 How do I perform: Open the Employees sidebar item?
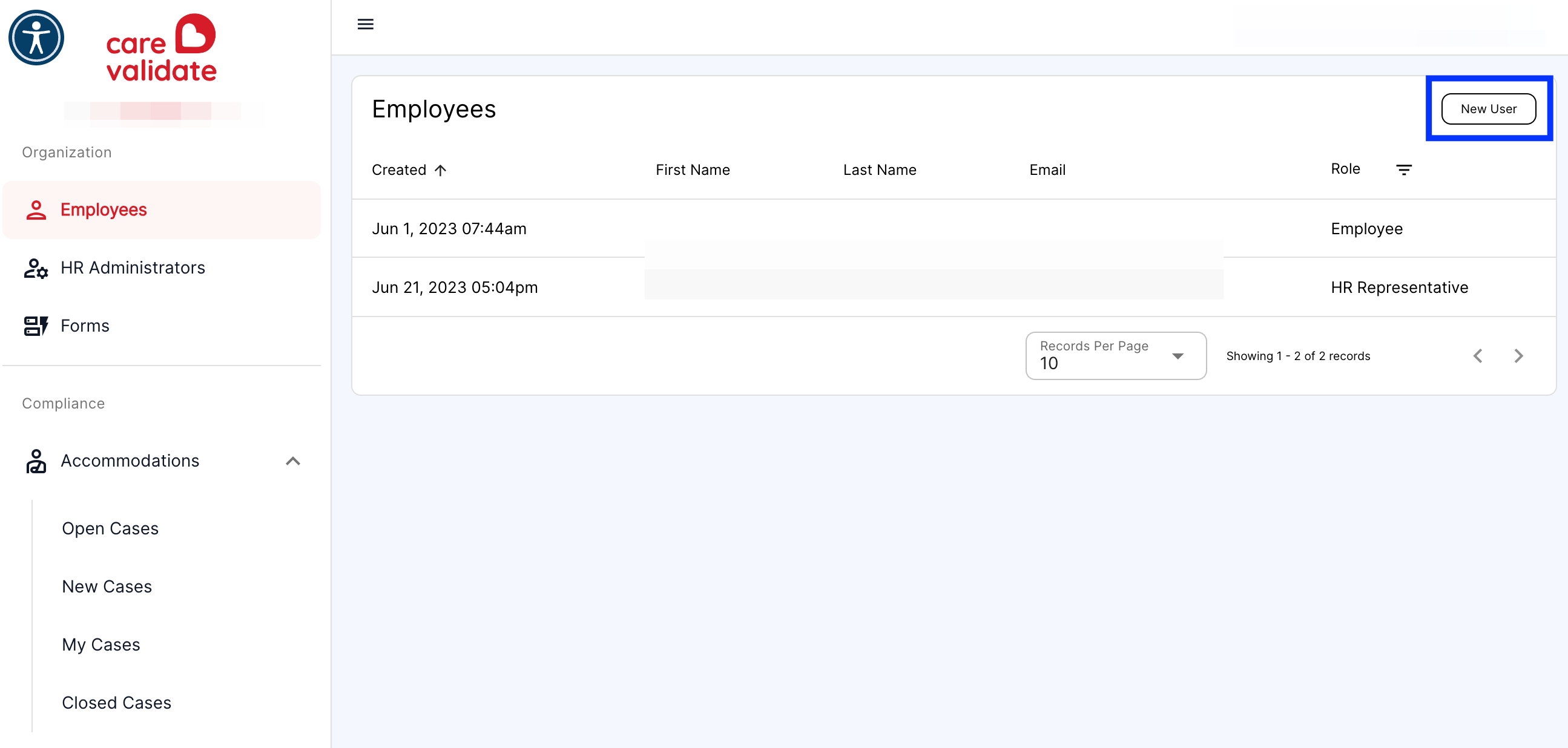(x=161, y=210)
